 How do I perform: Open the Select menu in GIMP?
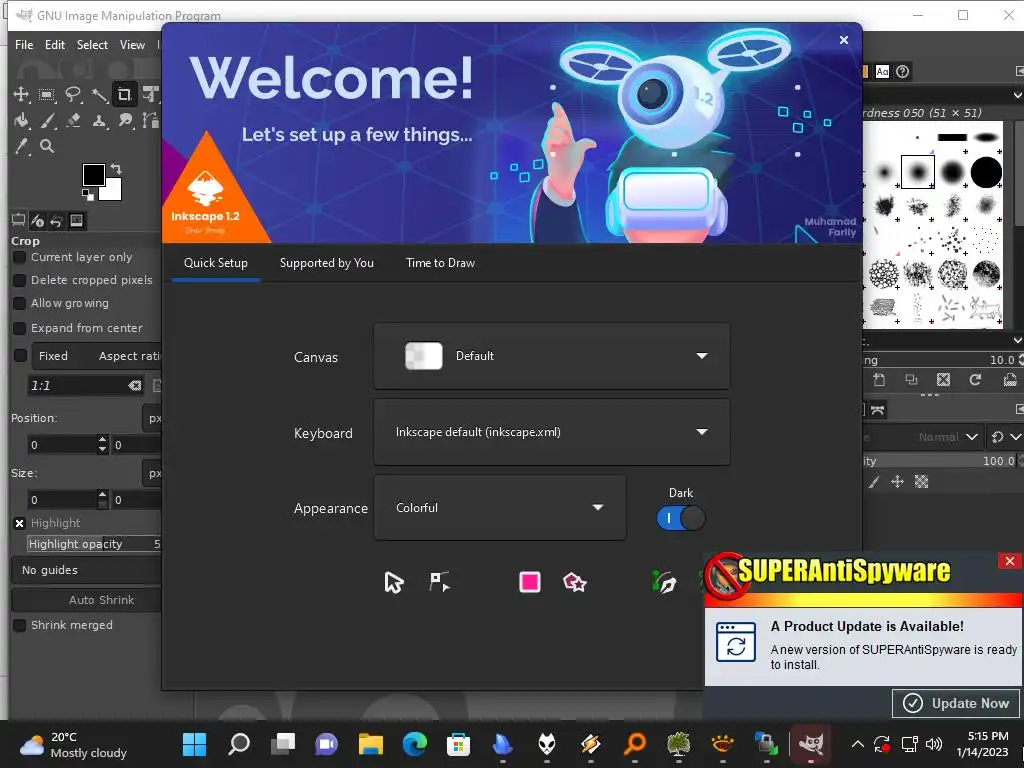[x=92, y=44]
